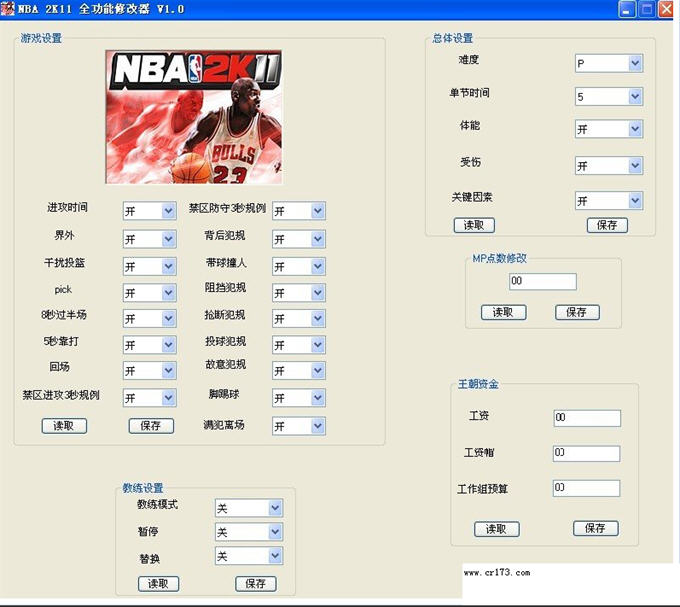This screenshot has height=607, width=680.
Task: Click 保存 under MP点数修改
Action: (577, 312)
